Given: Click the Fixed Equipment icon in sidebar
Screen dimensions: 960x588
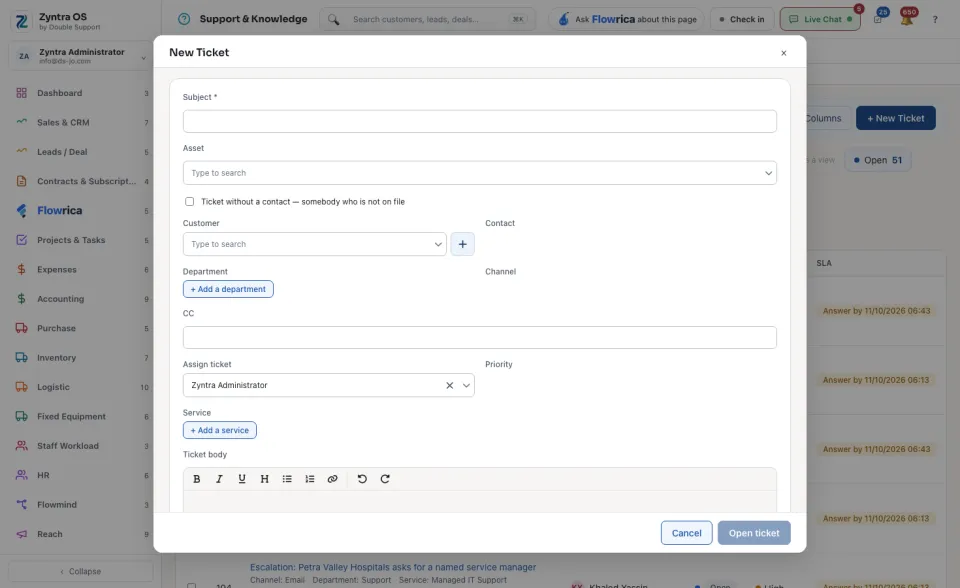Looking at the screenshot, I should pyautogui.click(x=21, y=416).
